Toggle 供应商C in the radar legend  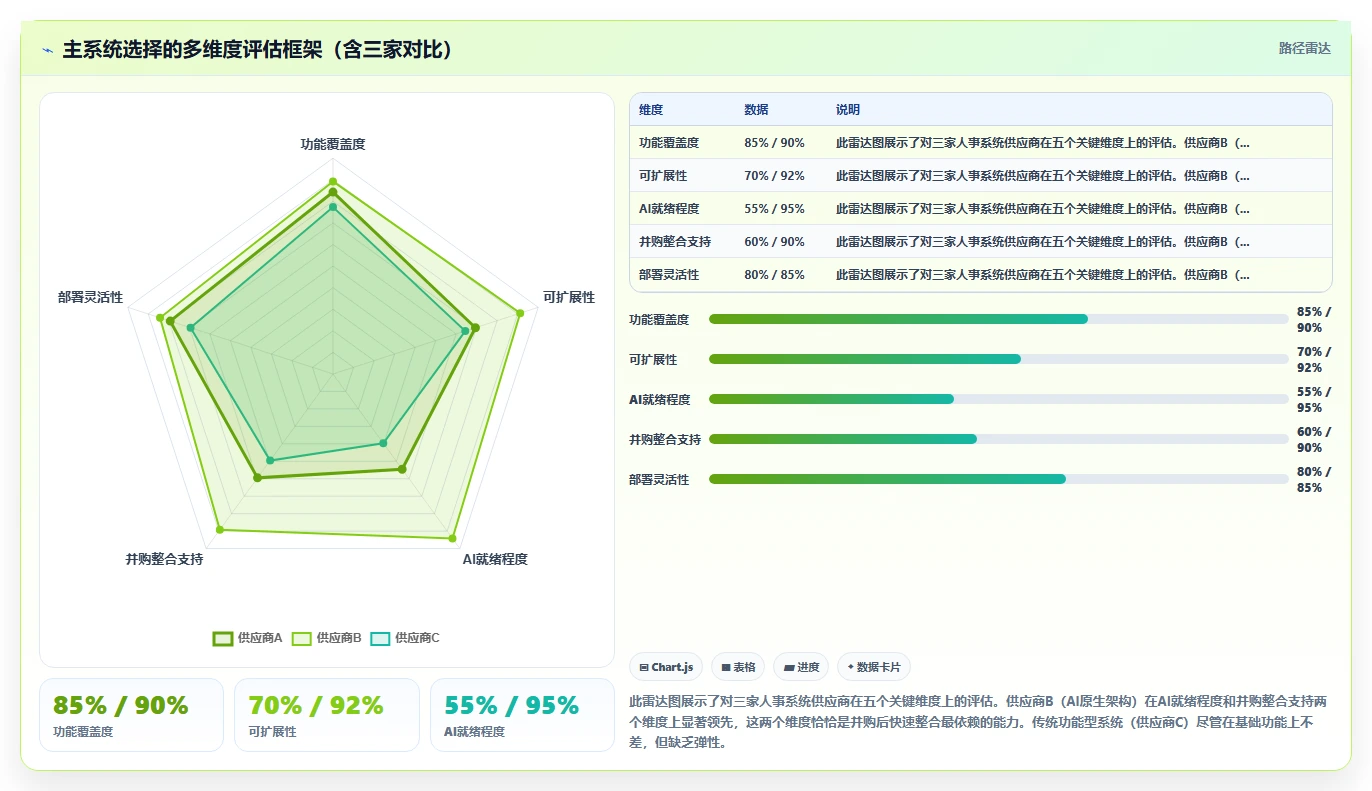[x=405, y=638]
